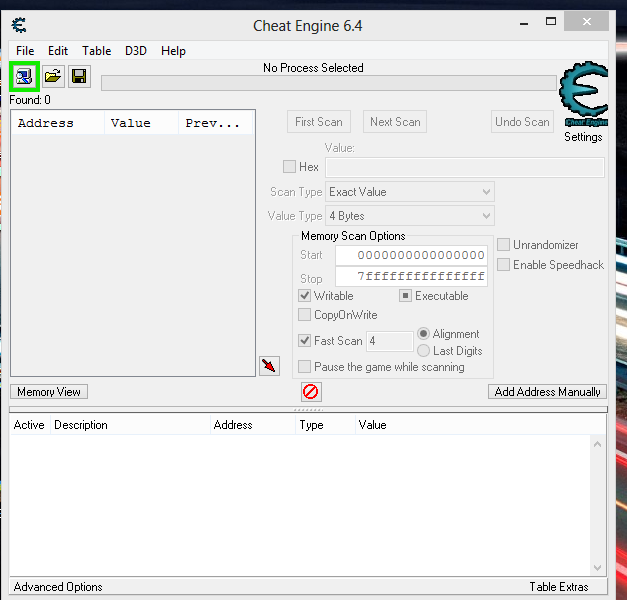This screenshot has width=627, height=600.
Task: Toggle the Executable checkbox
Action: pyautogui.click(x=405, y=296)
